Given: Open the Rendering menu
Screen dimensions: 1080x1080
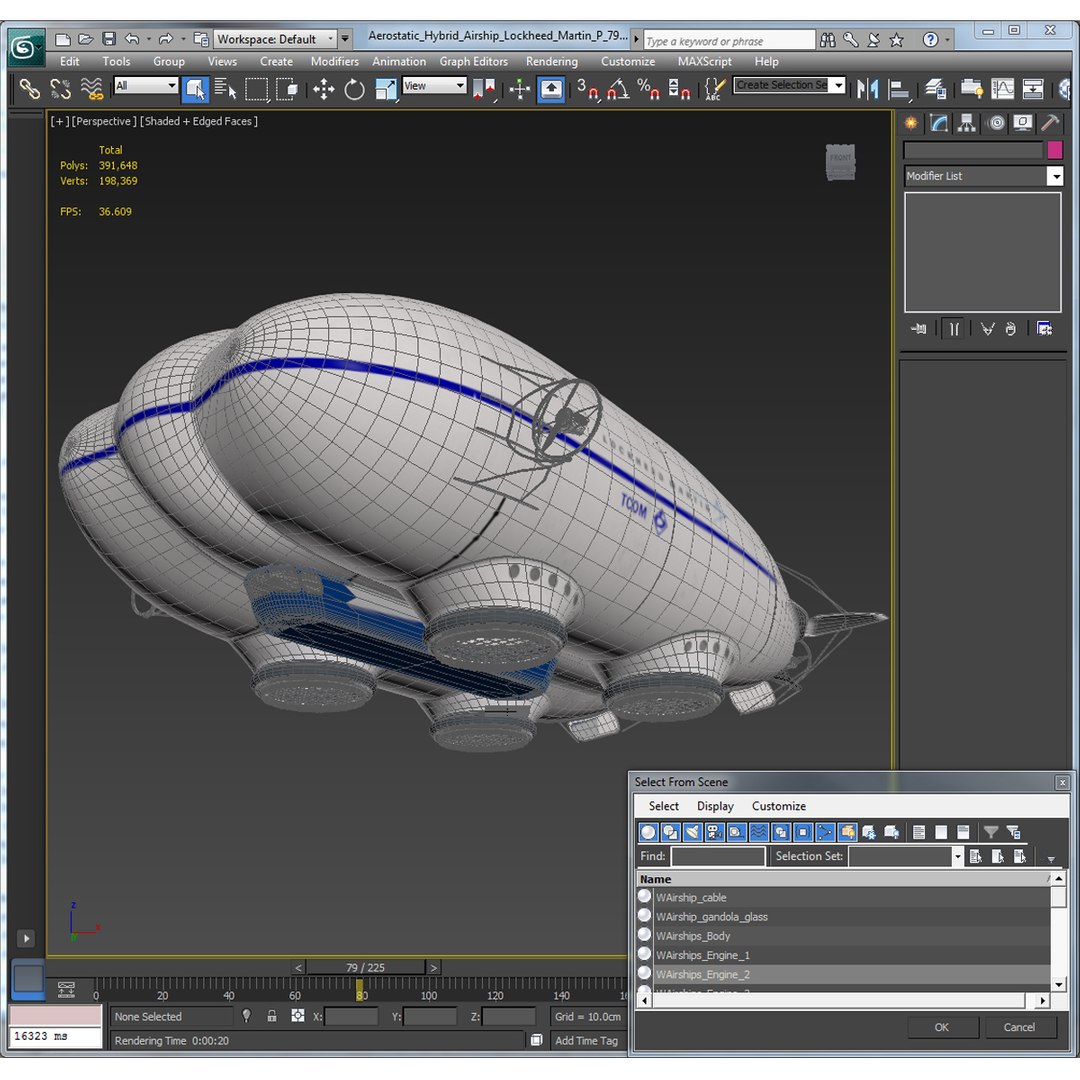Looking at the screenshot, I should pyautogui.click(x=552, y=61).
